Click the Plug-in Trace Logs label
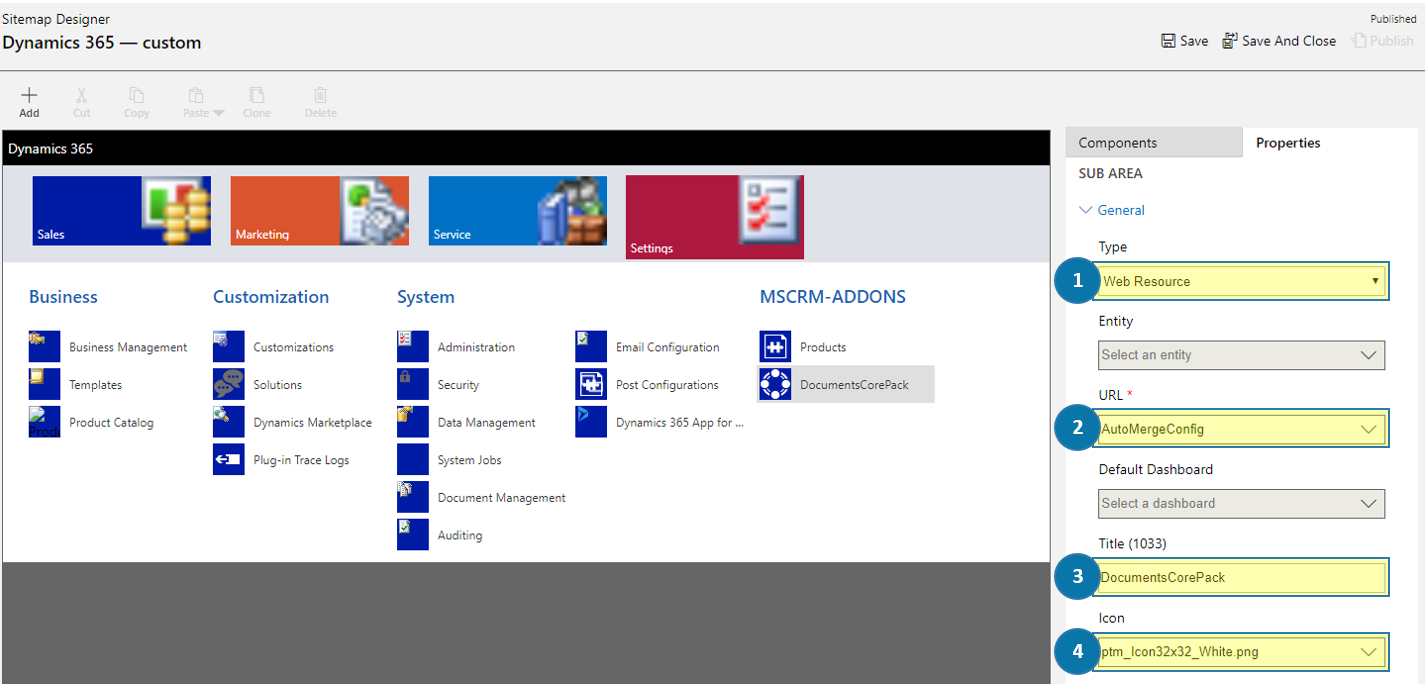 (301, 460)
